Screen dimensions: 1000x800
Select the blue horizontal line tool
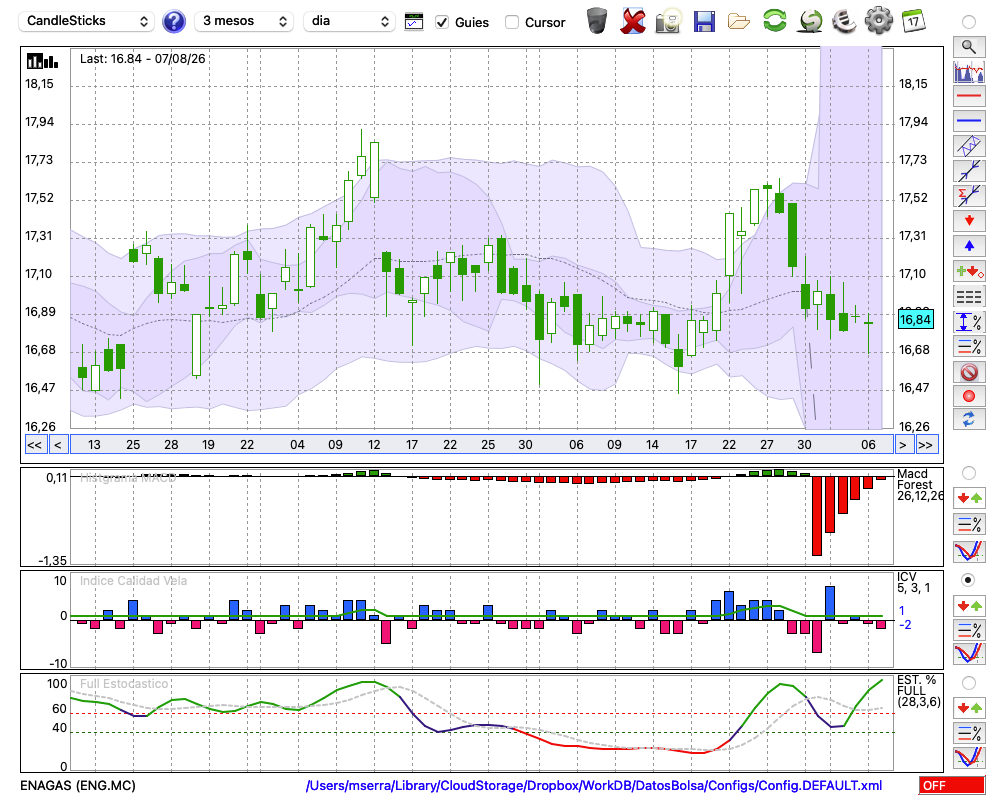point(969,121)
